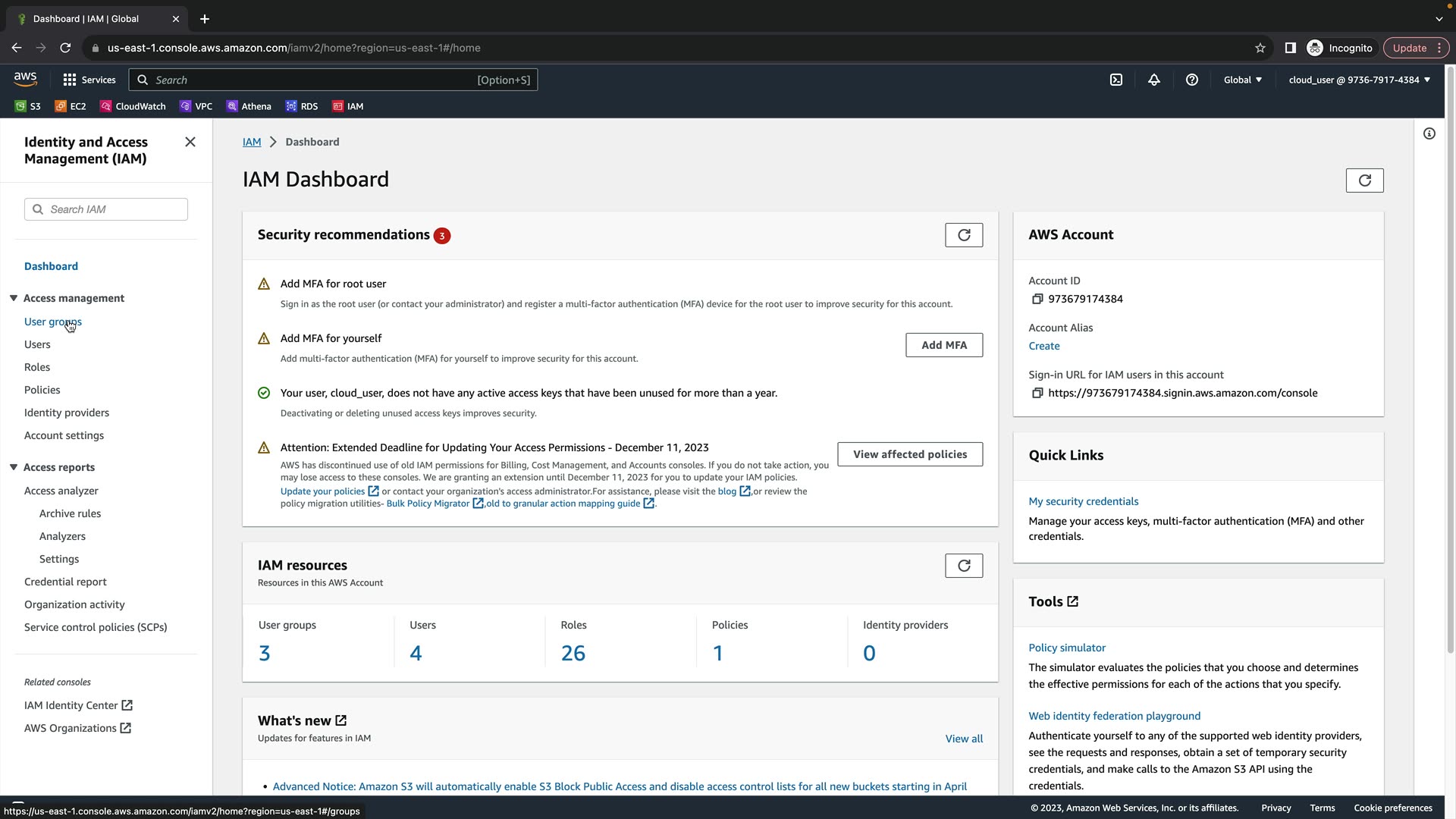Collapse the Access management section
The height and width of the screenshot is (819, 1456).
pyautogui.click(x=14, y=298)
